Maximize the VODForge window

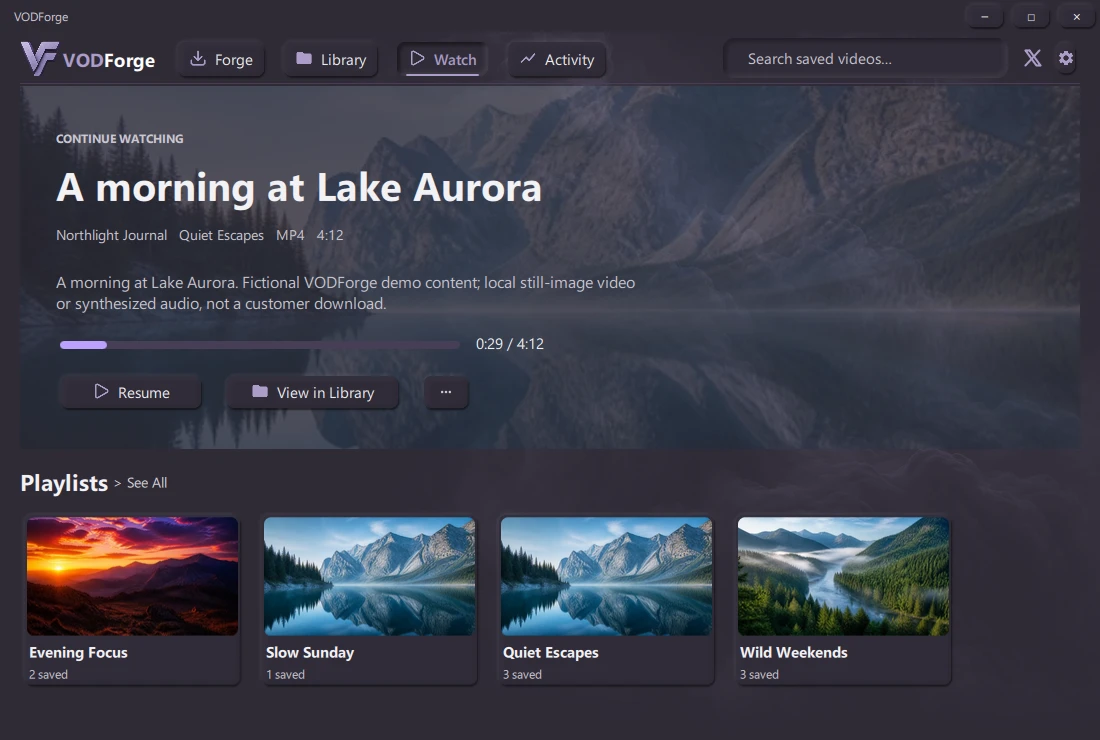pyautogui.click(x=1031, y=17)
